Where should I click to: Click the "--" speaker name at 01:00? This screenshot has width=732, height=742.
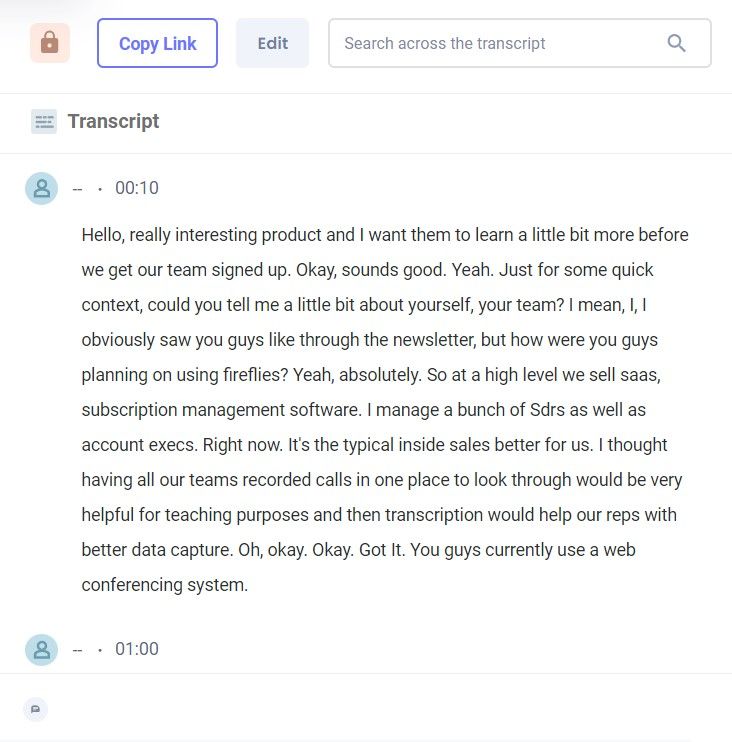tap(78, 649)
